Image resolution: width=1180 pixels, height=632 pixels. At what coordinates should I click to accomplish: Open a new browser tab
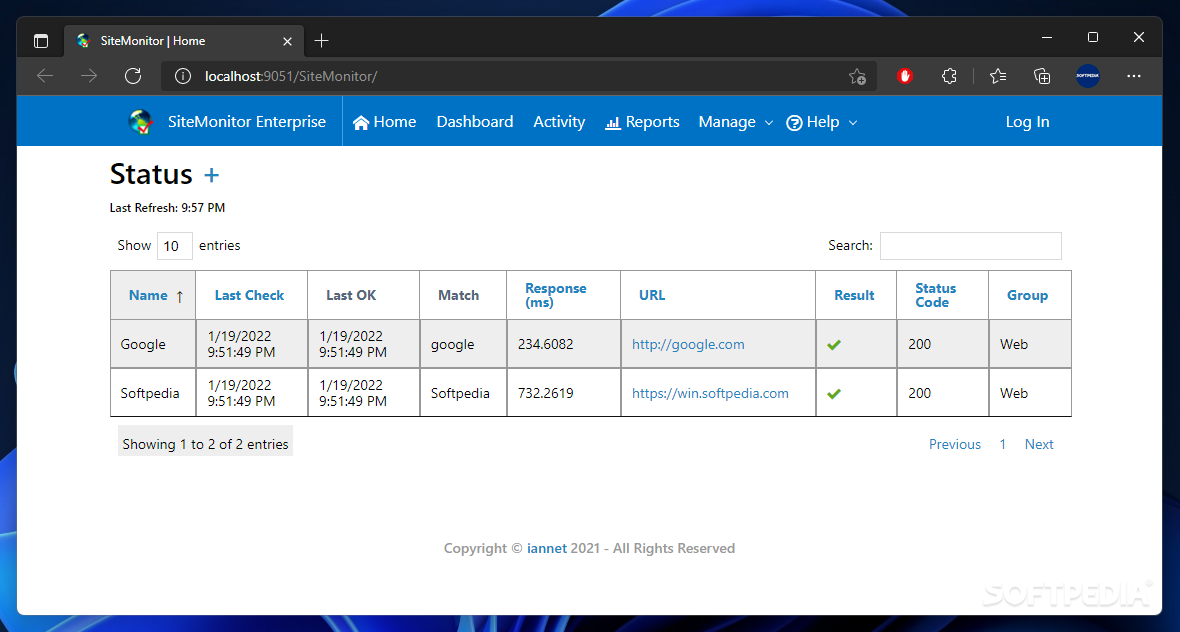(x=321, y=41)
